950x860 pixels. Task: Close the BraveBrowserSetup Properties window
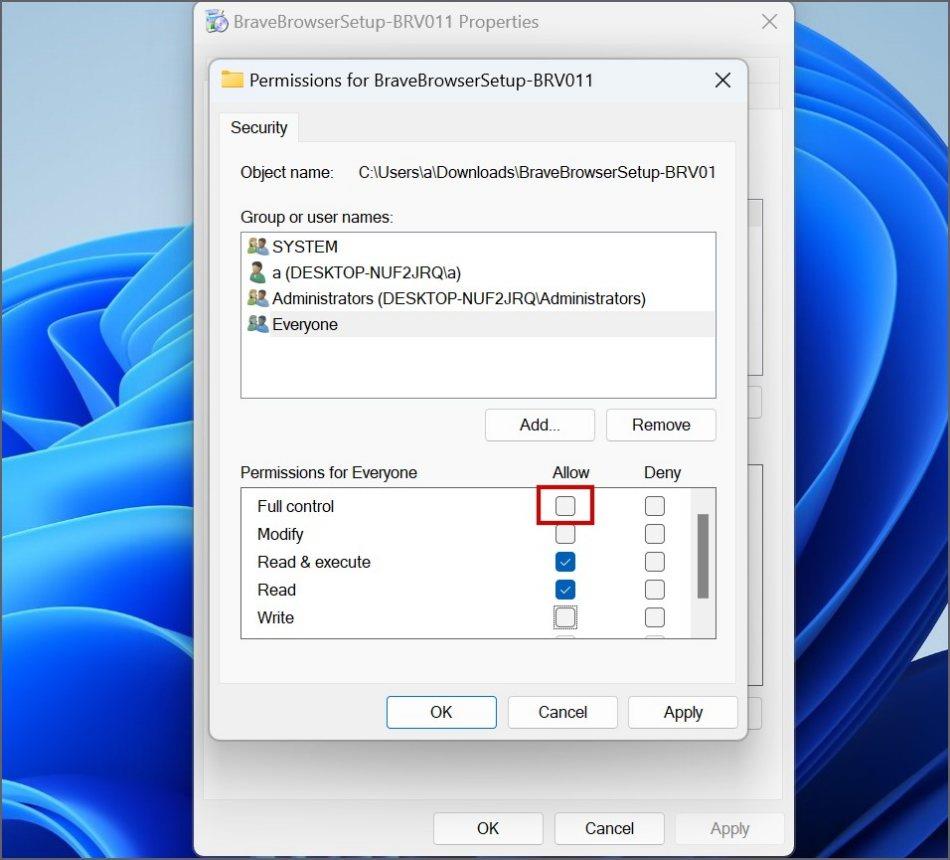coord(769,22)
